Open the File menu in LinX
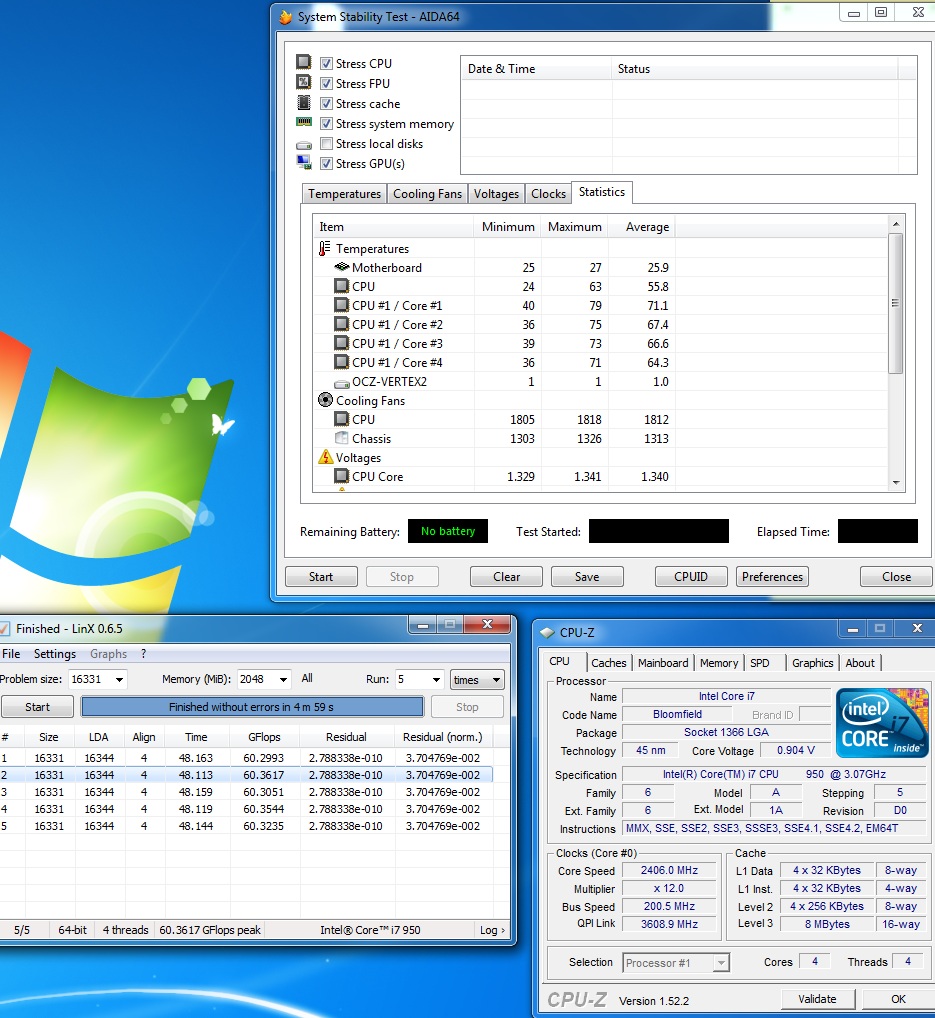 coord(11,654)
